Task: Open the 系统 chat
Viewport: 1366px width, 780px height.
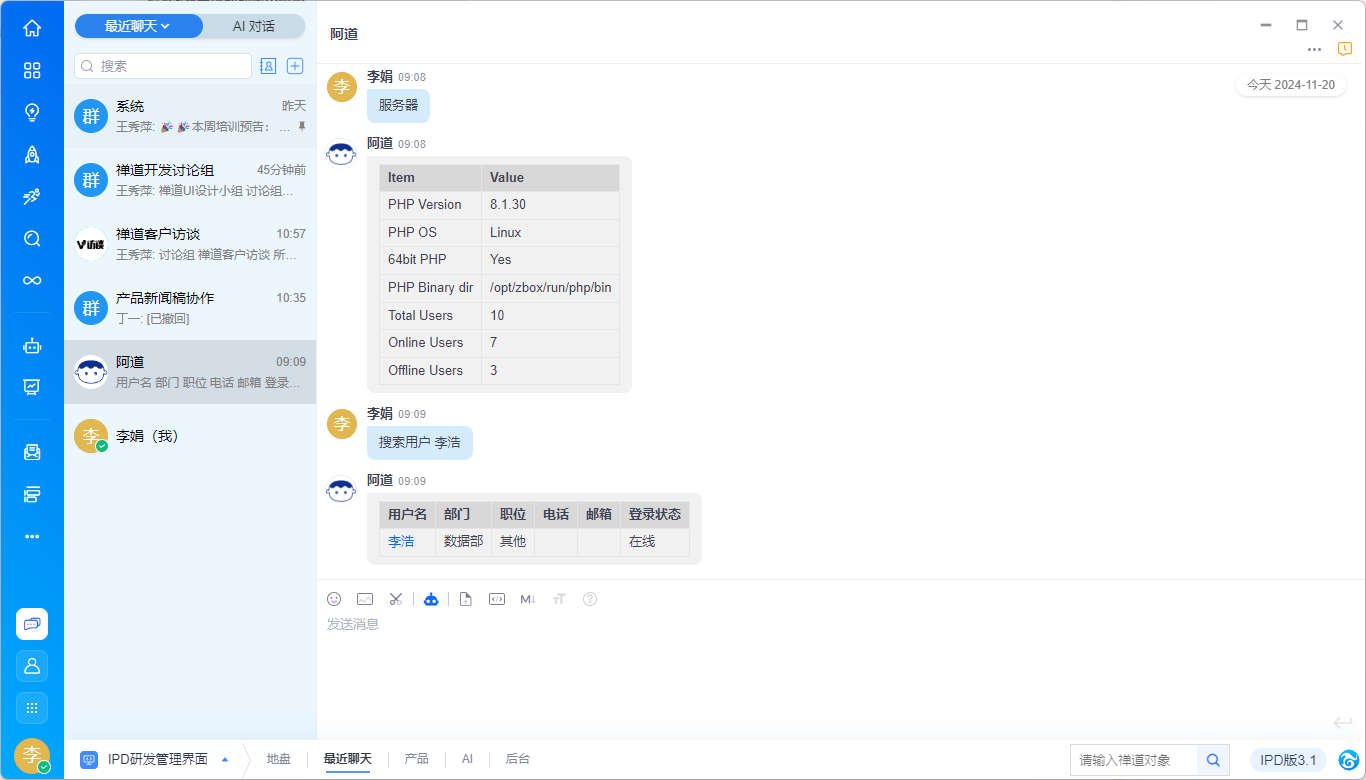Action: pyautogui.click(x=190, y=116)
